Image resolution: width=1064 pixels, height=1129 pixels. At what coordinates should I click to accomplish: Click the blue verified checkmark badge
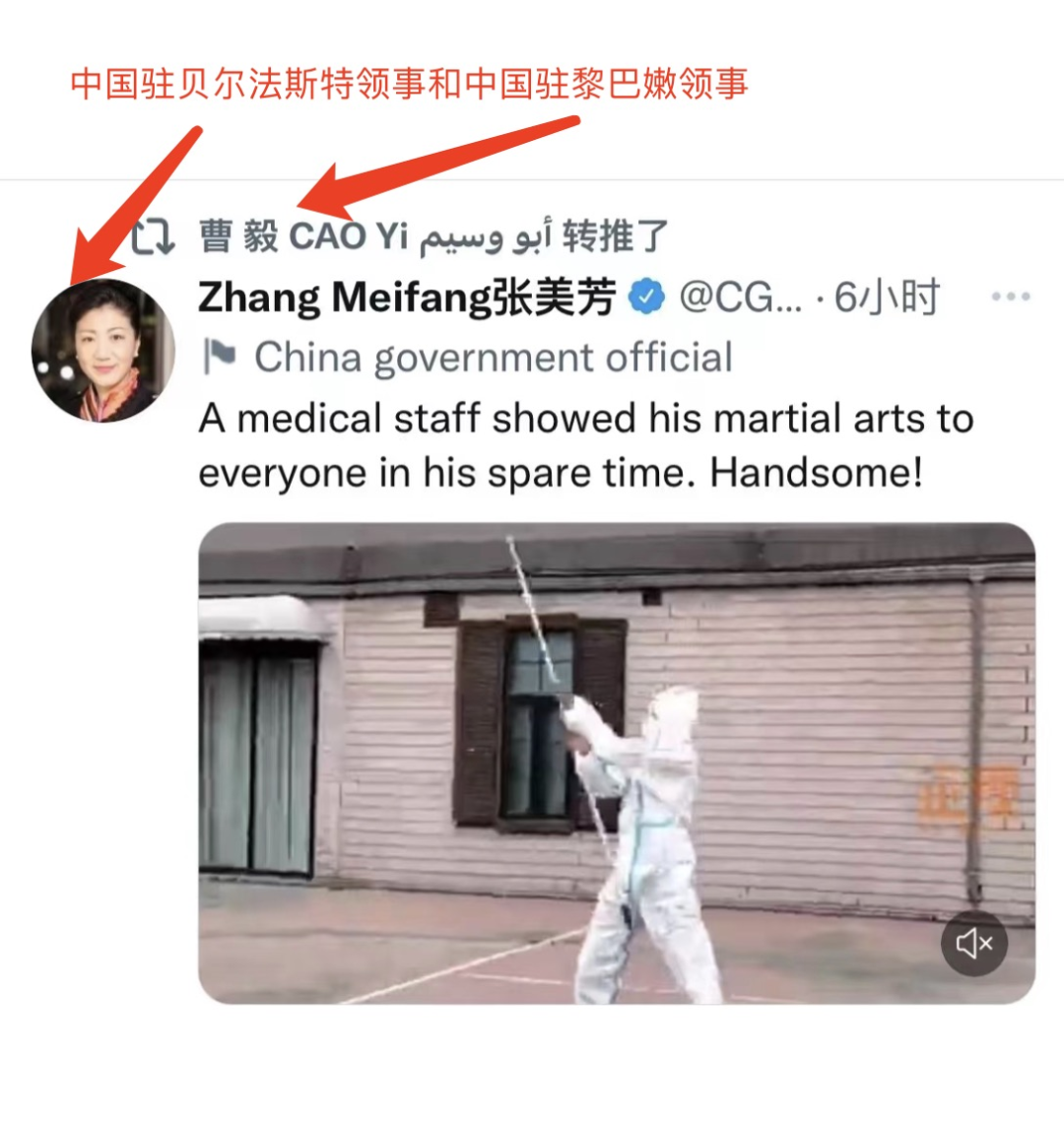pos(646,296)
